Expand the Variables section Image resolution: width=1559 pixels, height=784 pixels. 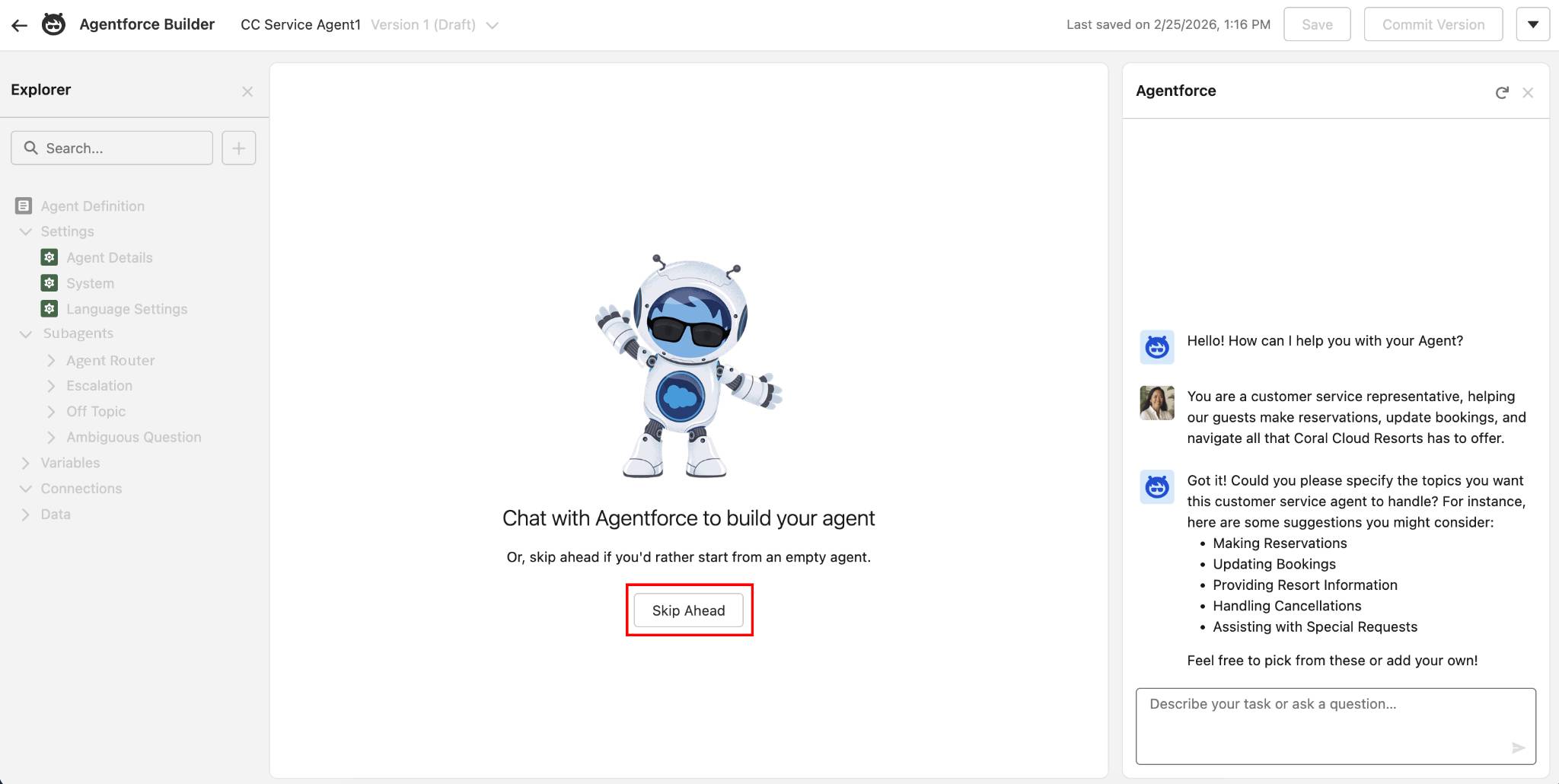click(x=26, y=463)
